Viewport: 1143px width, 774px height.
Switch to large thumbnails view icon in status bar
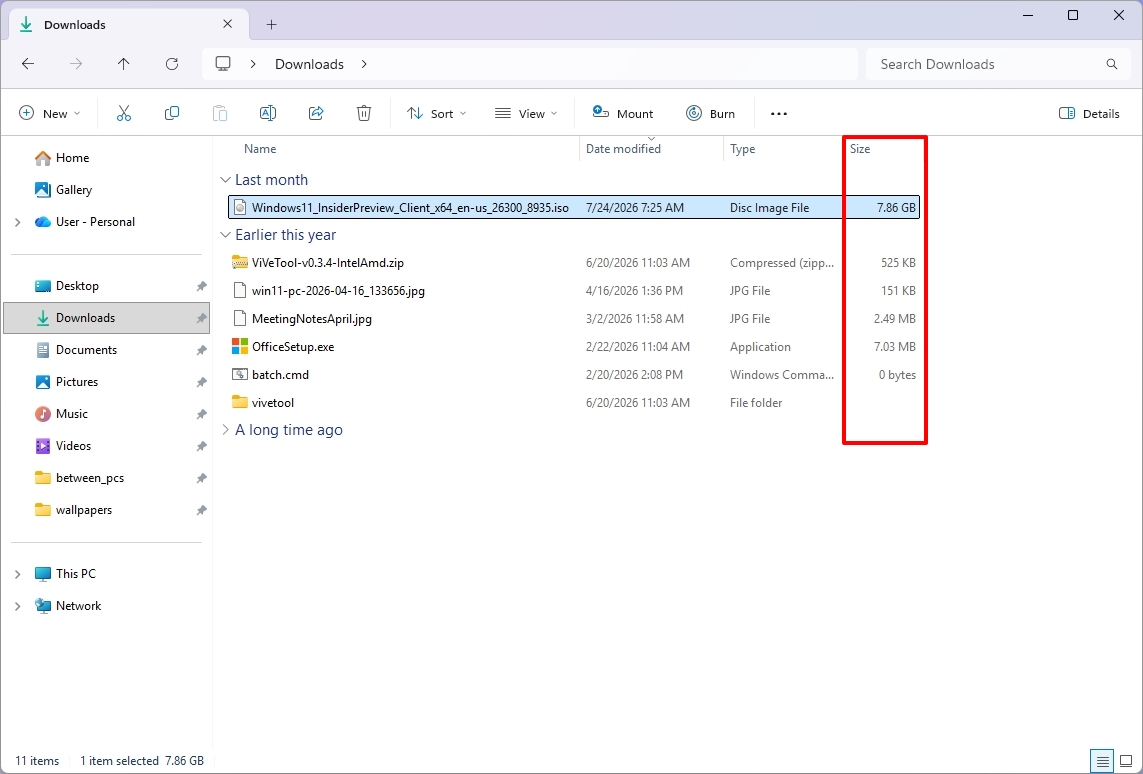(1126, 761)
